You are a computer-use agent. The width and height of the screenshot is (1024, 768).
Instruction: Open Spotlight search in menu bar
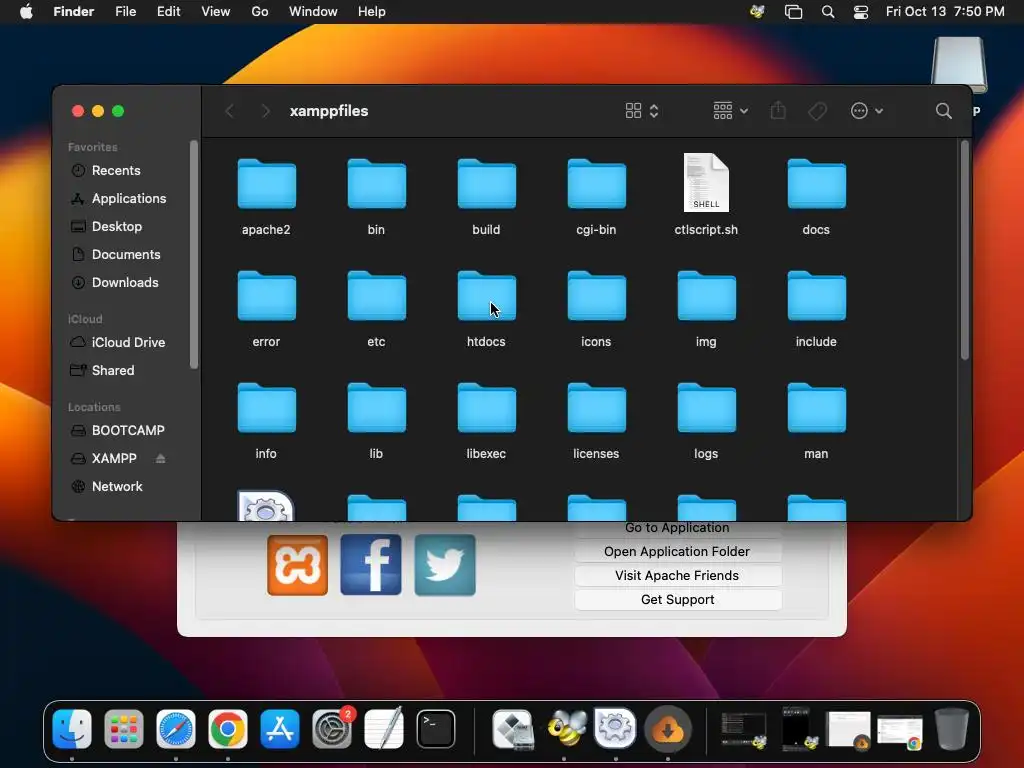[827, 12]
